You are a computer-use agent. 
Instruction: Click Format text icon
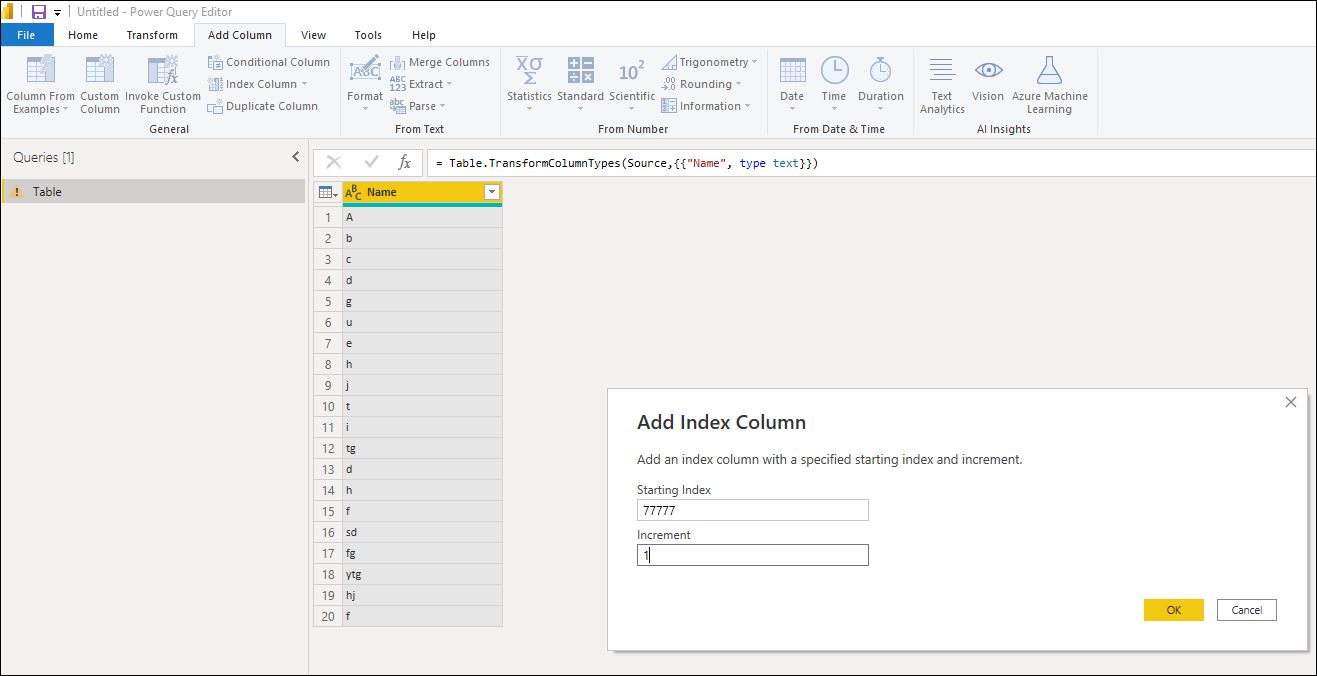(365, 70)
